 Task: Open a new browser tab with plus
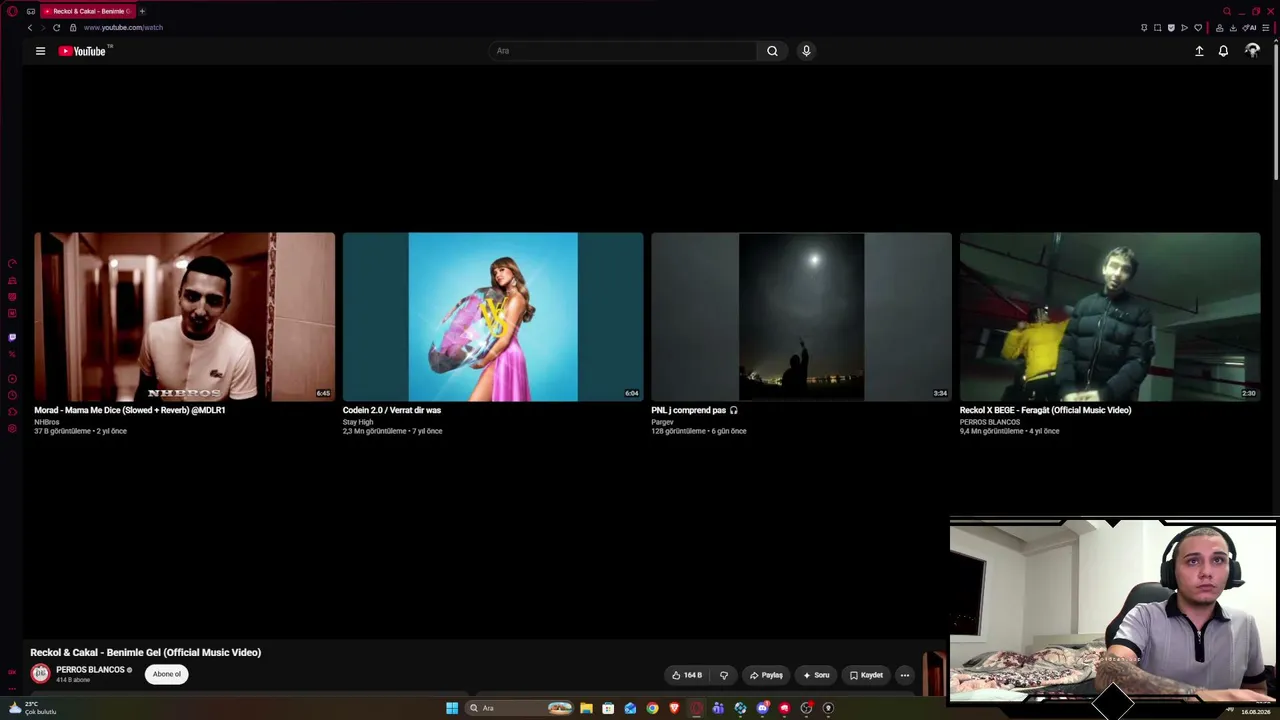point(142,11)
